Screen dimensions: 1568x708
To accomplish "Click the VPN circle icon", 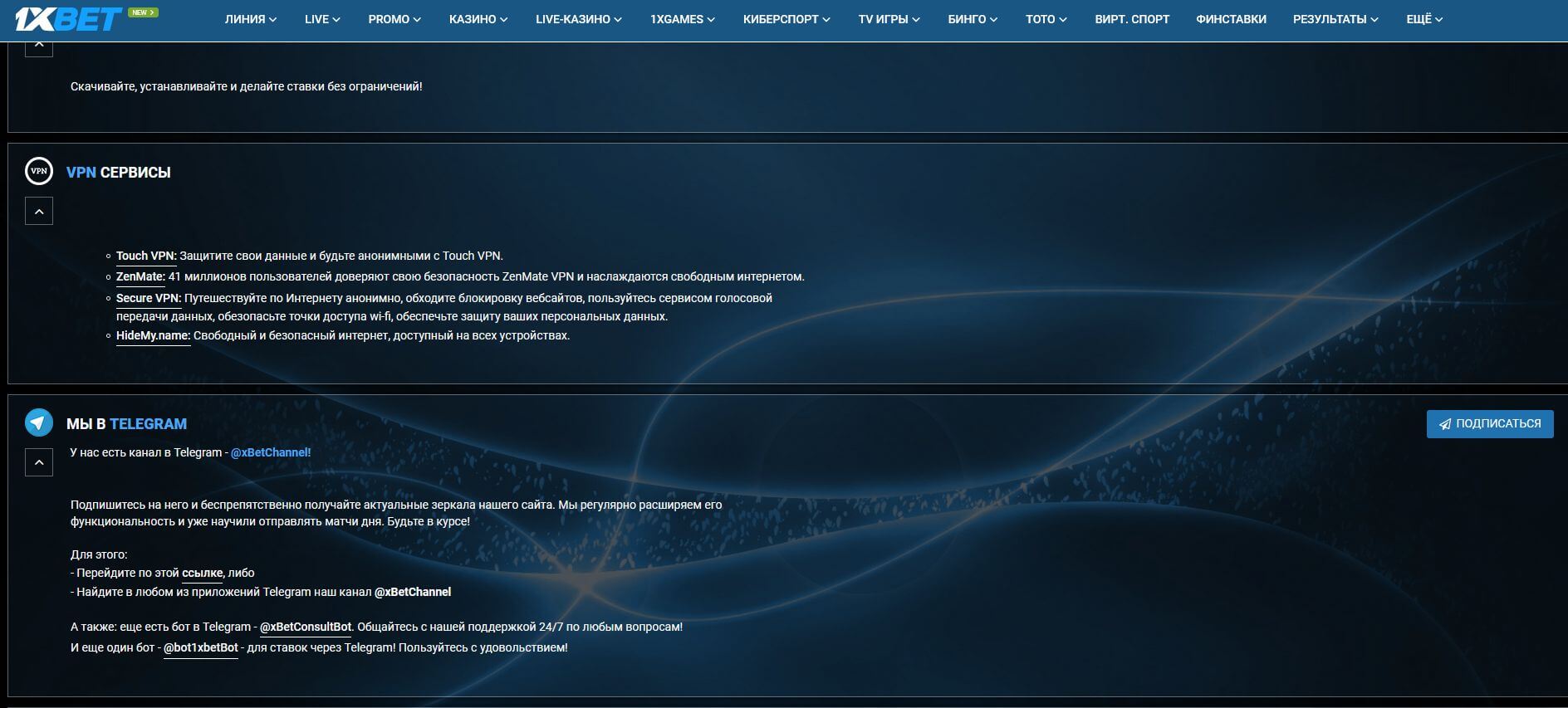I will click(x=39, y=171).
